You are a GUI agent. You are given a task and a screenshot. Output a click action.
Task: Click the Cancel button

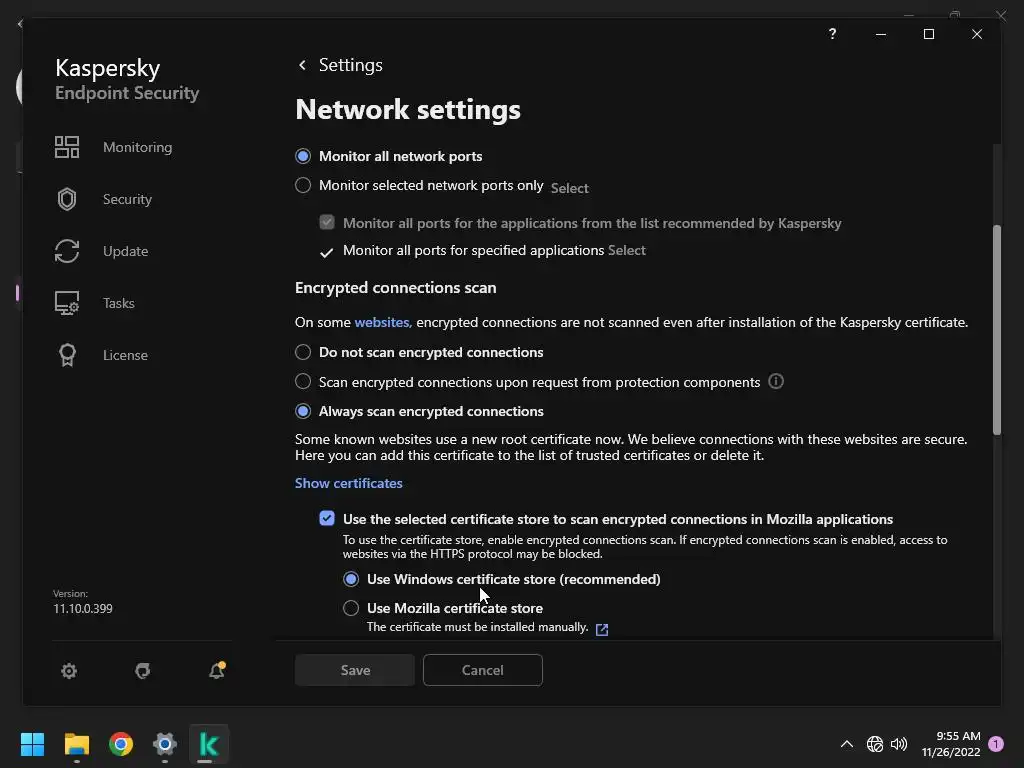483,670
